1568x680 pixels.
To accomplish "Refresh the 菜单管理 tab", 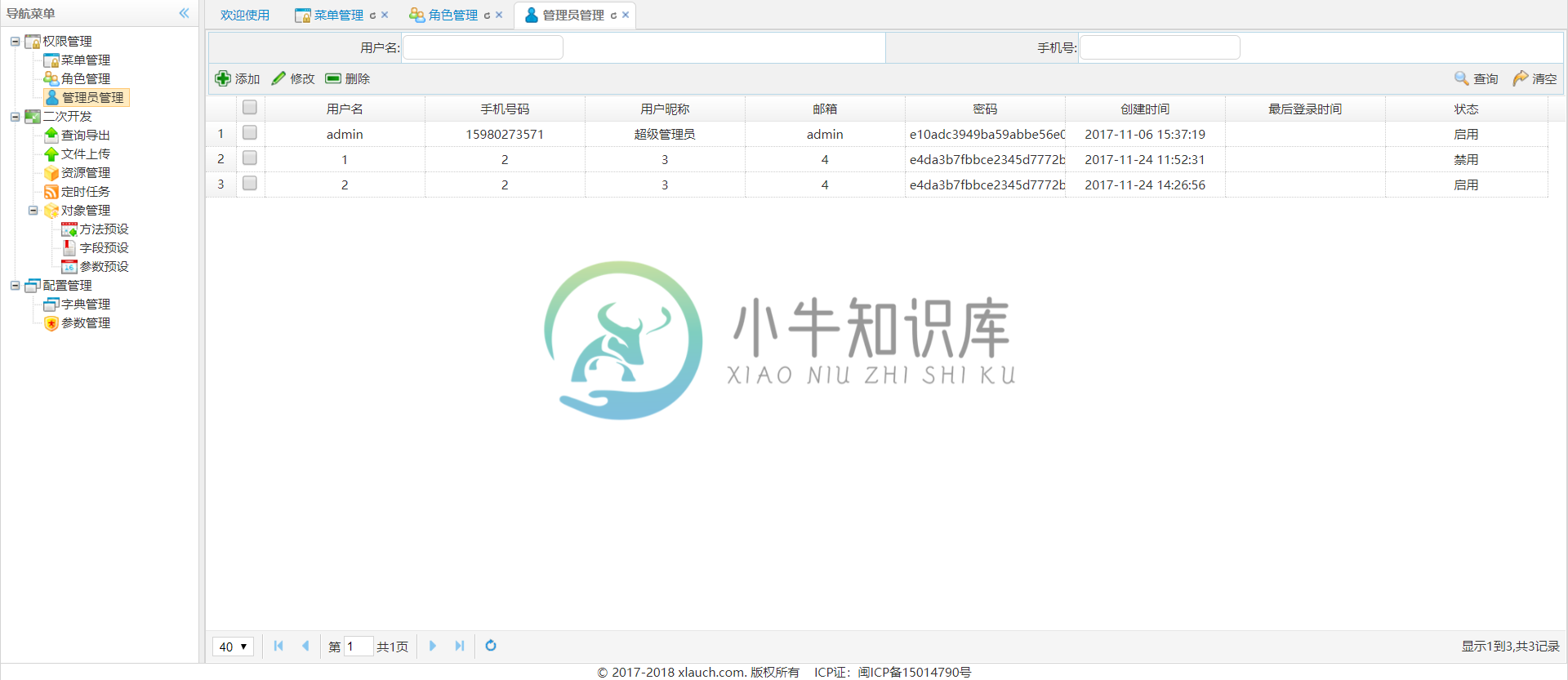I will [372, 16].
